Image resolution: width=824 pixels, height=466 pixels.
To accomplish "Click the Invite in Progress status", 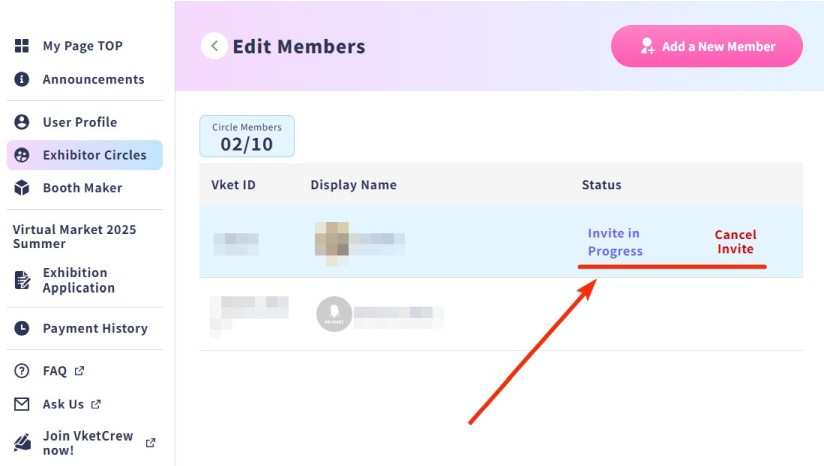I will coord(614,242).
